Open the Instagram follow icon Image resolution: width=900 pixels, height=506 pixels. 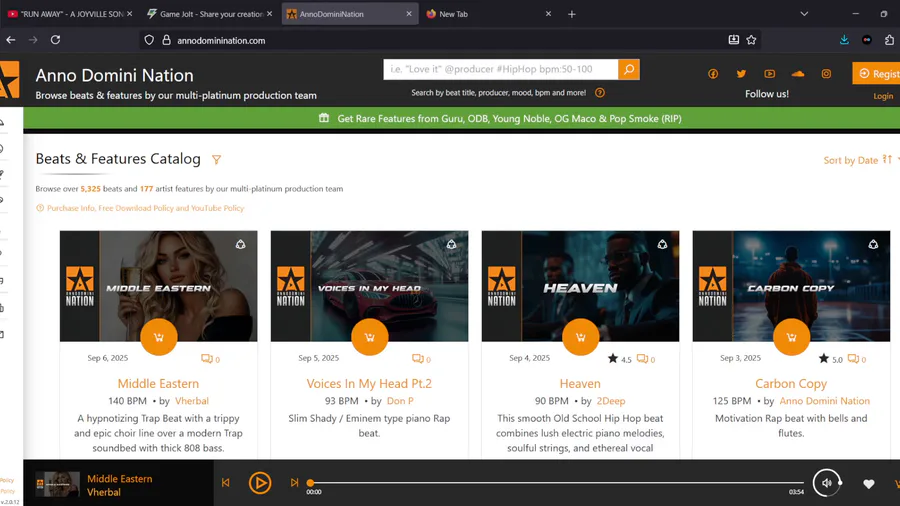tap(826, 74)
